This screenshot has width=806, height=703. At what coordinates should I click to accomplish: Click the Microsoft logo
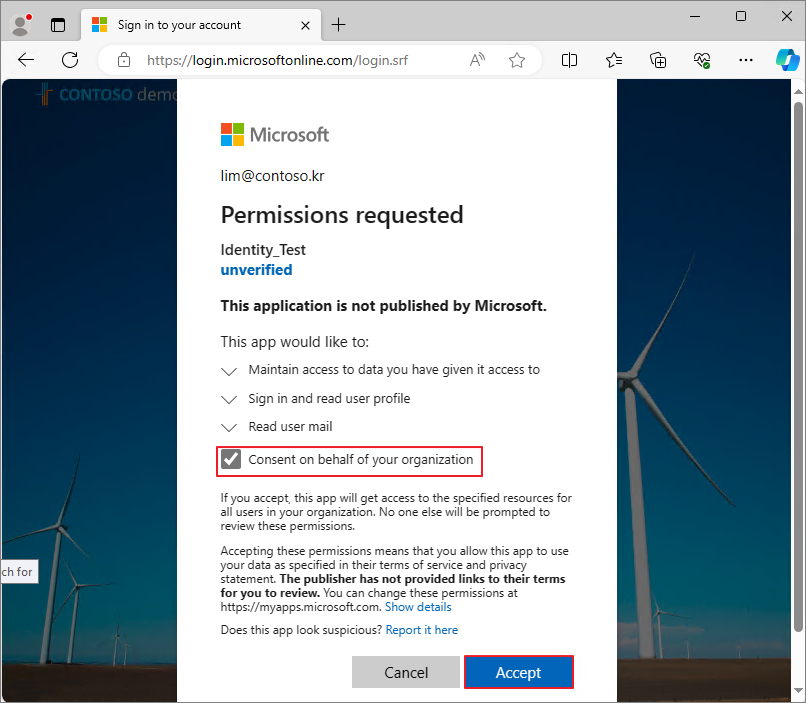click(x=275, y=135)
